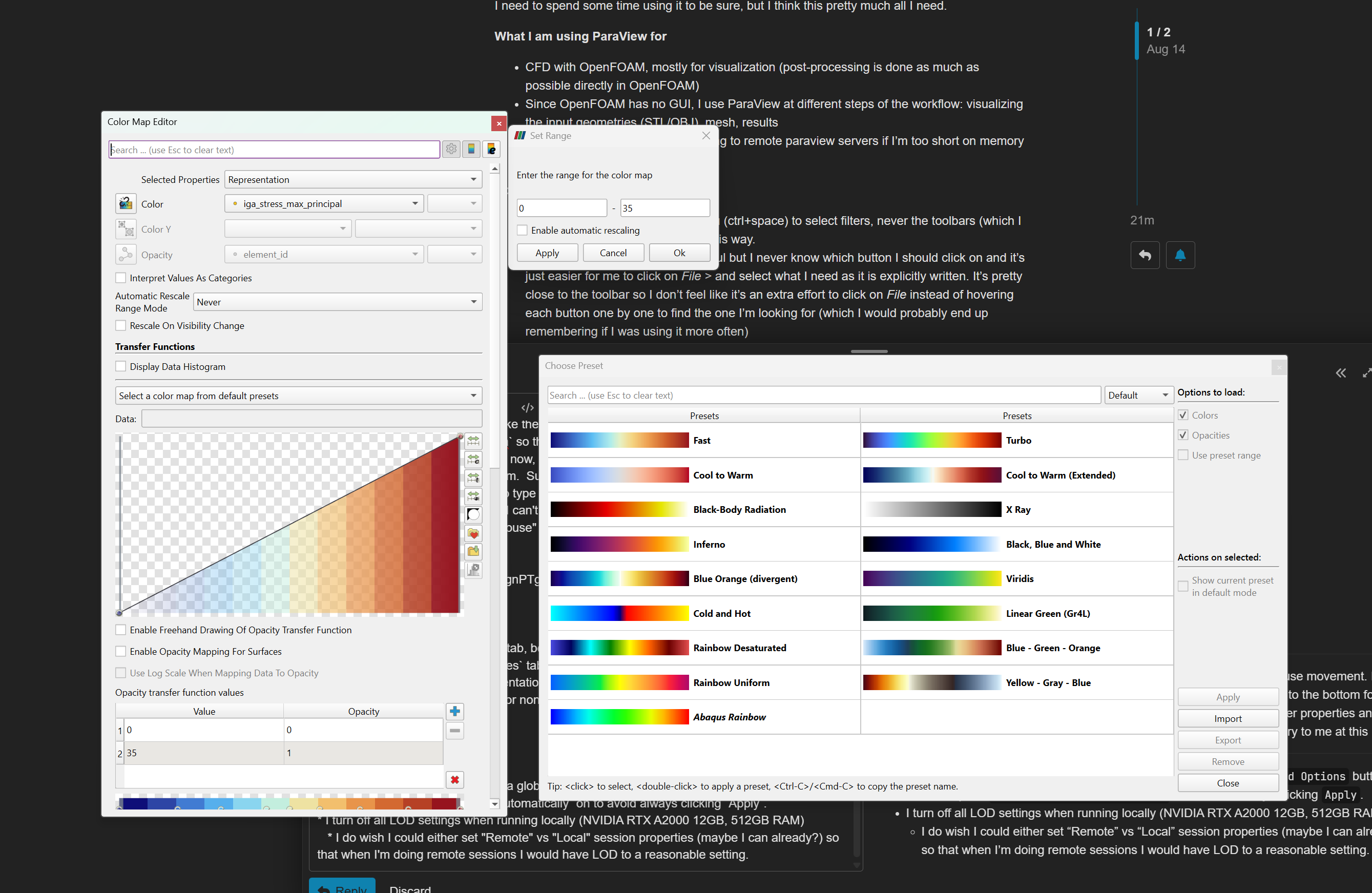Click the reply arrow icon under timeline
The height and width of the screenshot is (893, 1372).
click(x=1145, y=255)
